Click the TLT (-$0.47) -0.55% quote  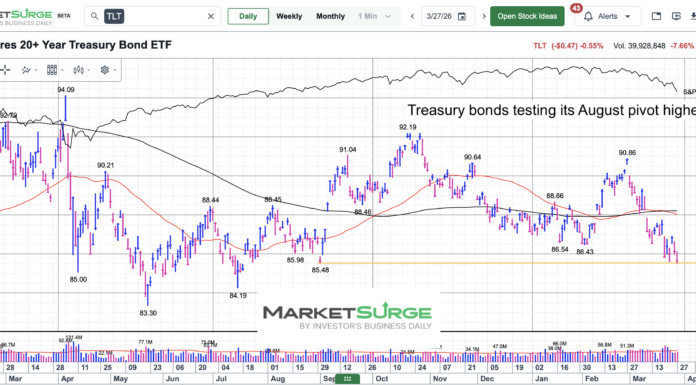coord(568,46)
